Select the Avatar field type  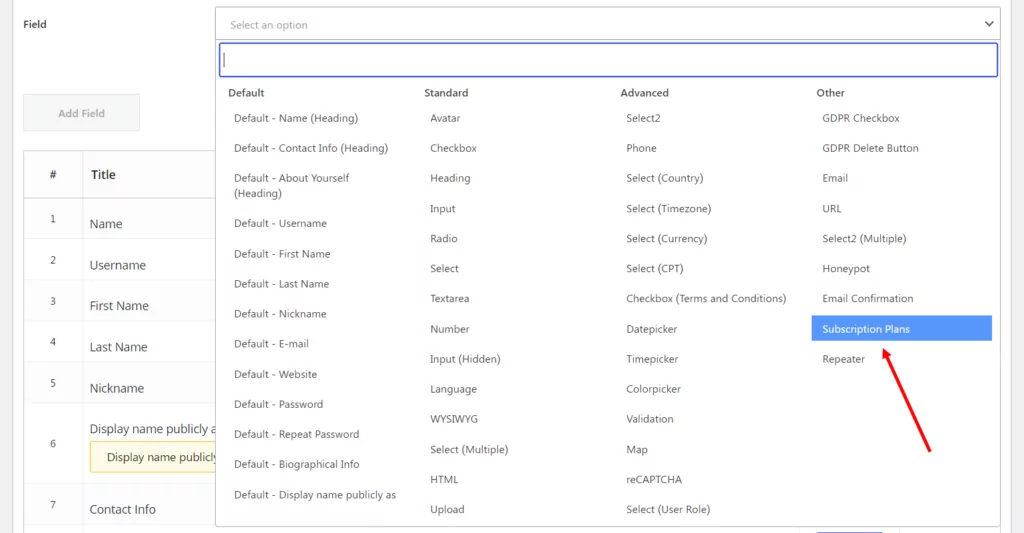[445, 118]
